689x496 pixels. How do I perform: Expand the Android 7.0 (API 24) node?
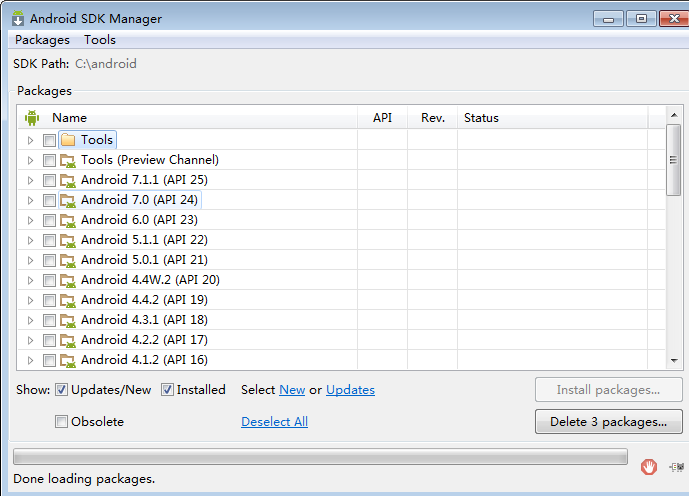click(x=30, y=200)
